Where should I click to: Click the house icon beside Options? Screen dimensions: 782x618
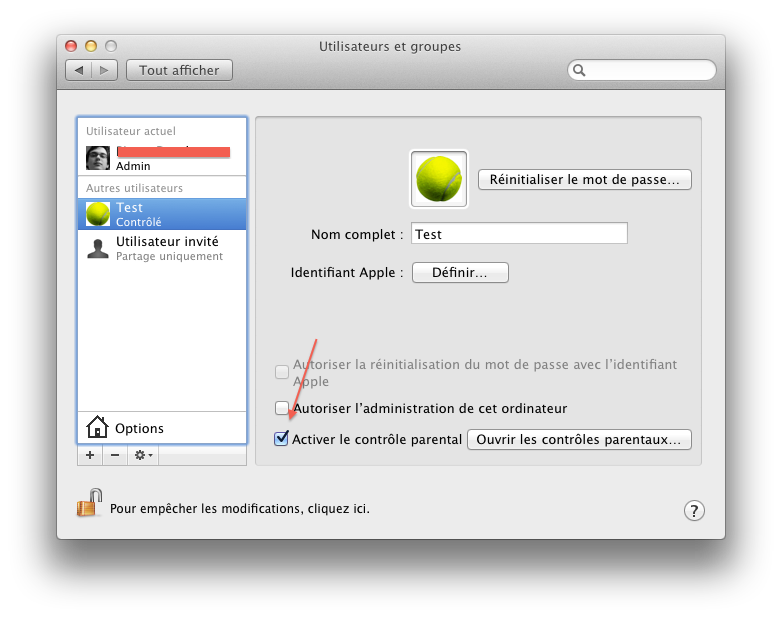97,428
